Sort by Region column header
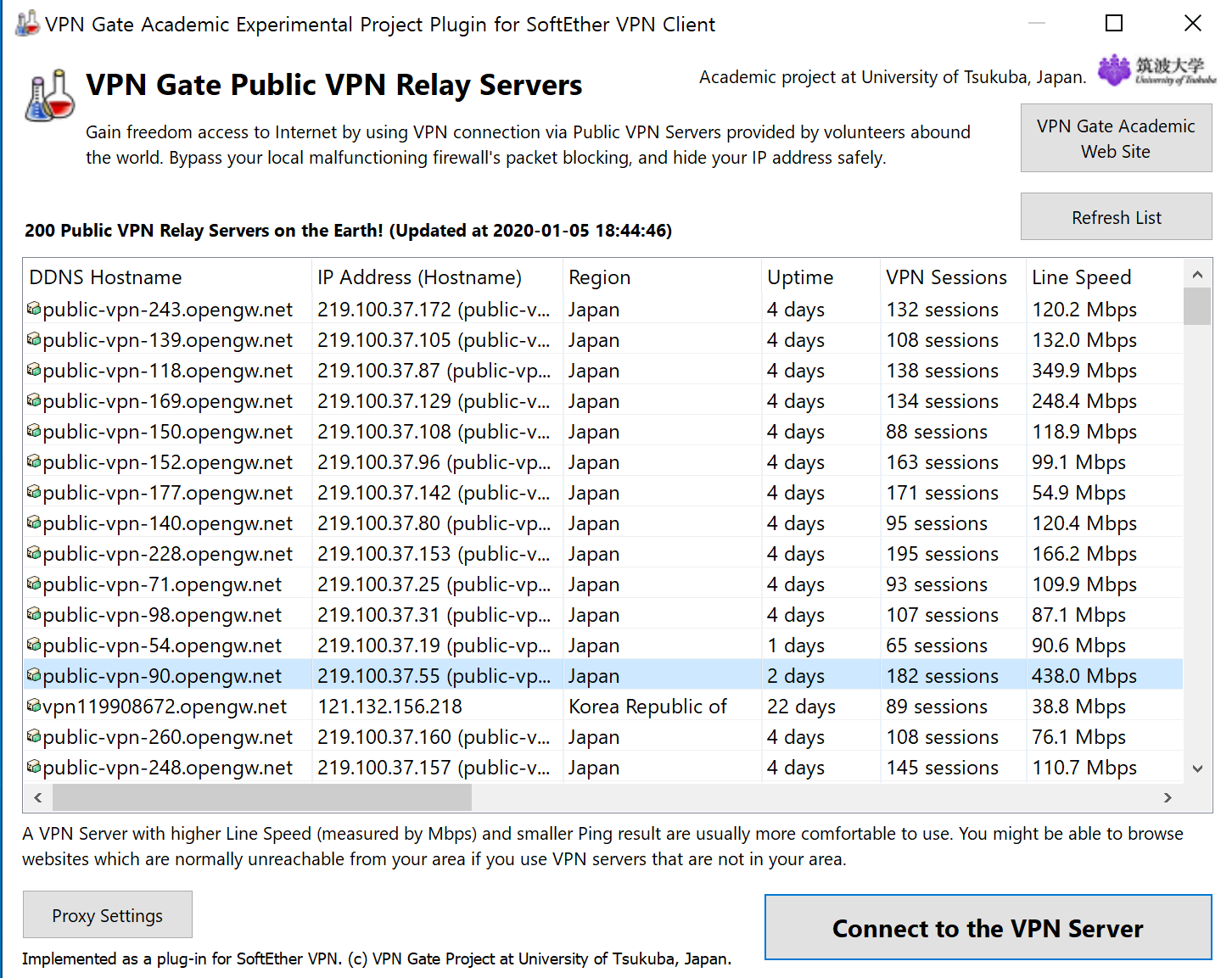Viewport: 1232px width, 978px height. [662, 277]
